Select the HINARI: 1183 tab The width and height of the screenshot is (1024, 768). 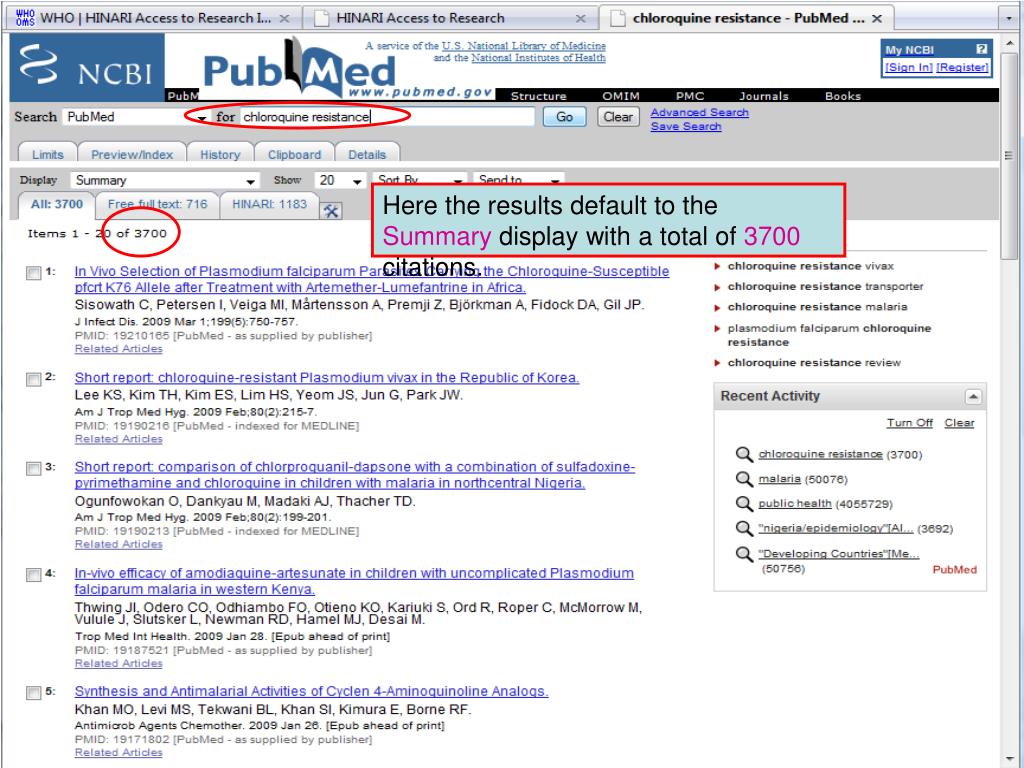(x=269, y=204)
